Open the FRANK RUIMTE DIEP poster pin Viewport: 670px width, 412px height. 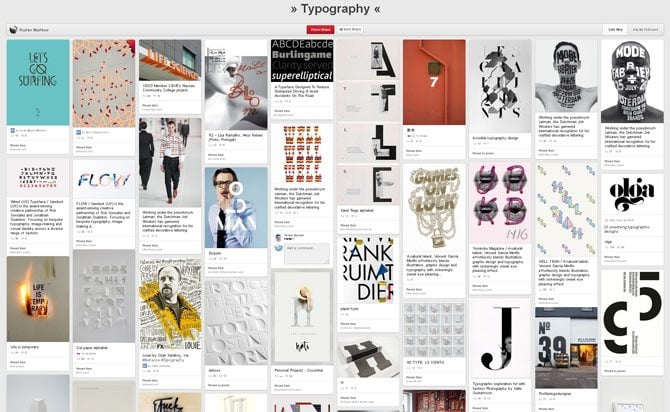click(368, 270)
